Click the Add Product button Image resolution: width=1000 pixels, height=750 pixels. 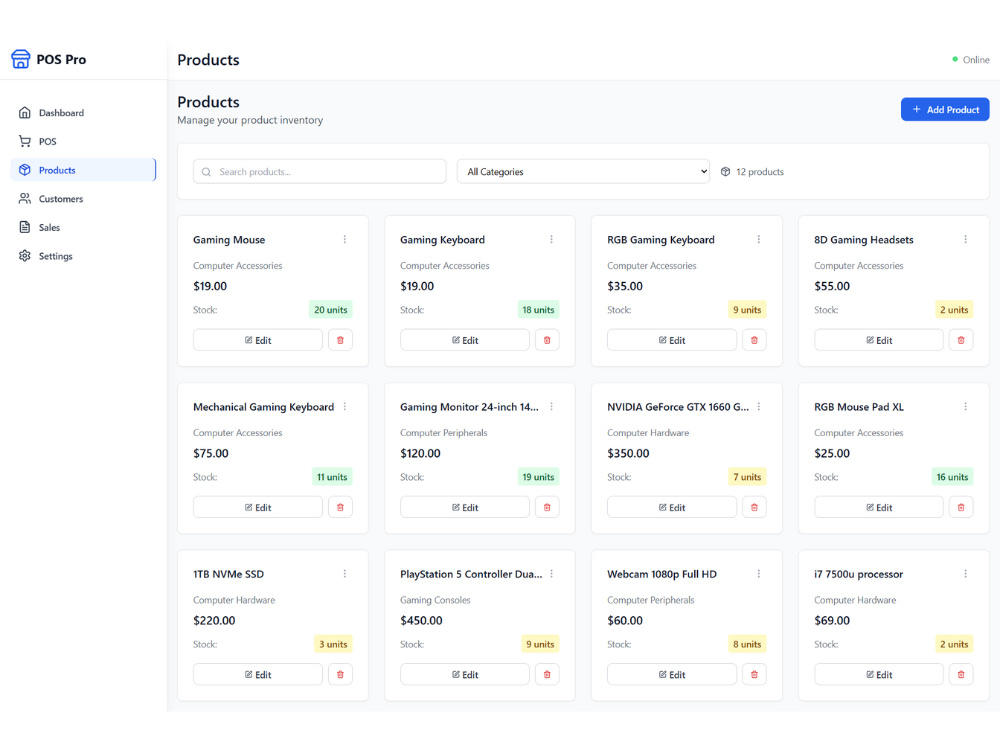pos(945,109)
